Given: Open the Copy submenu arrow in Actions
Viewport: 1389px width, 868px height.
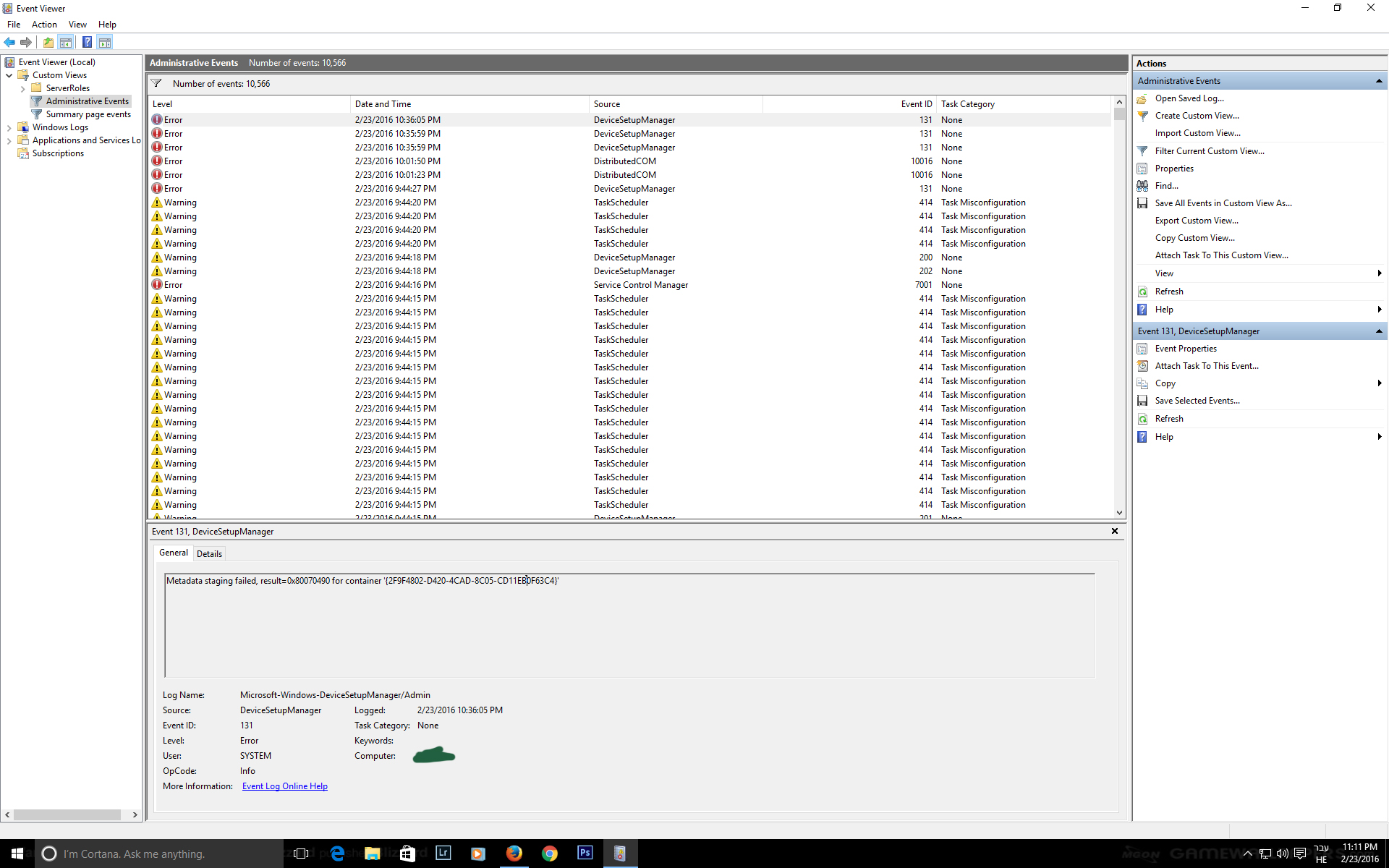Looking at the screenshot, I should (1380, 383).
